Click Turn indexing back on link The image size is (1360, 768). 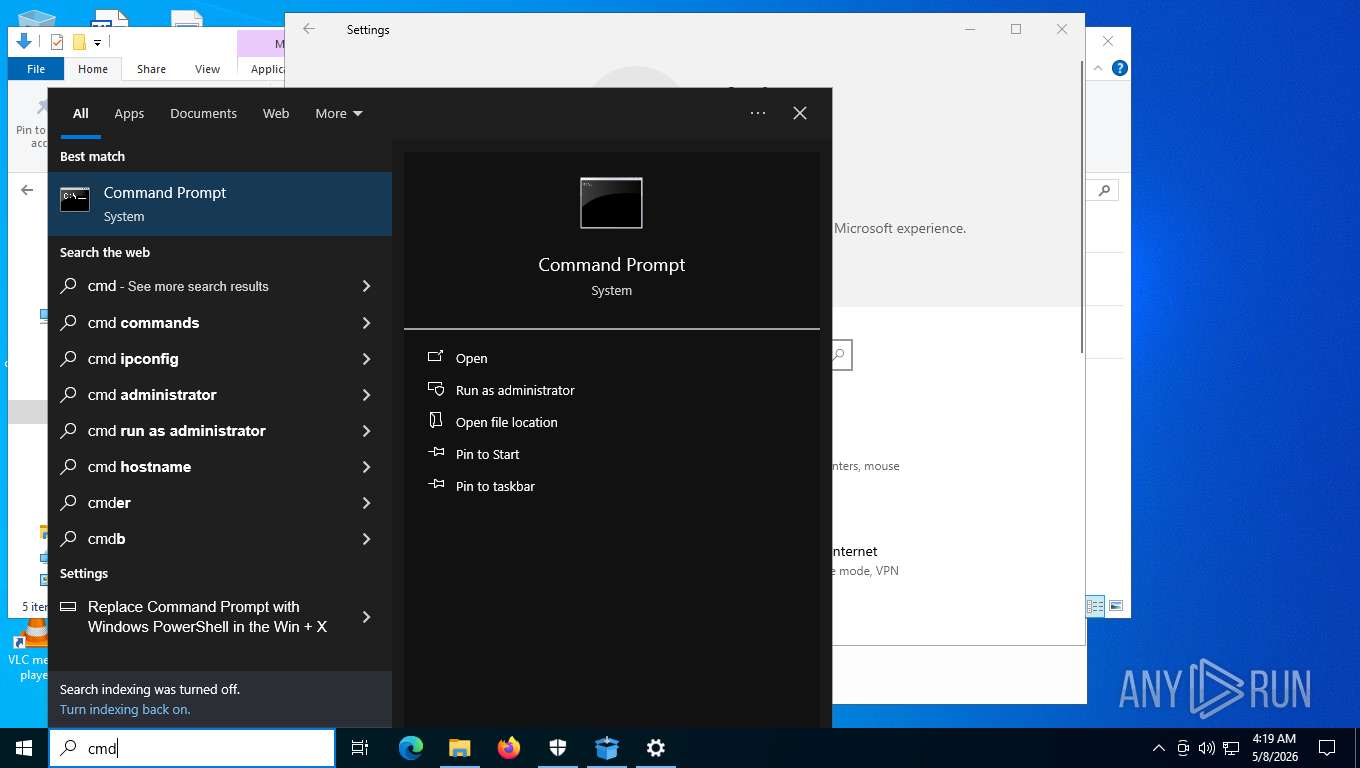click(125, 709)
